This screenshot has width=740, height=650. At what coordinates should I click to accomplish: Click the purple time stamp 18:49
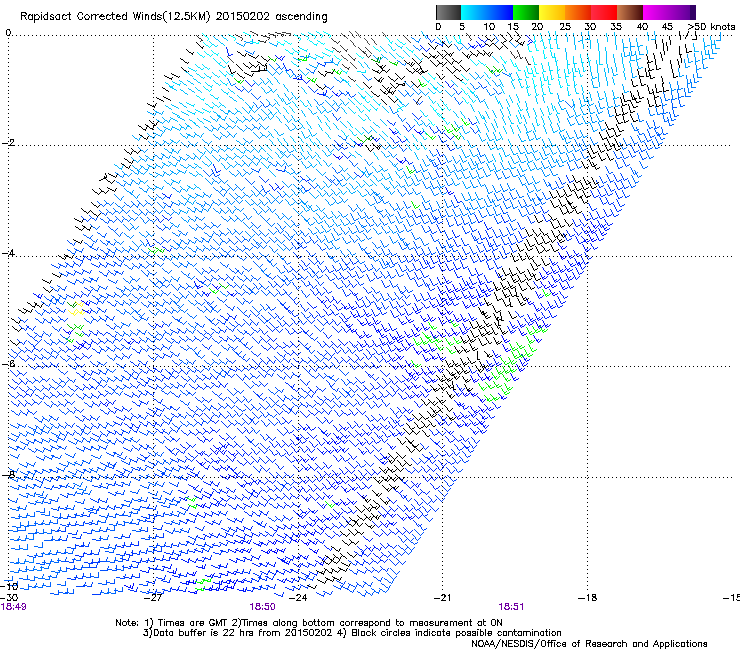(x=14, y=607)
